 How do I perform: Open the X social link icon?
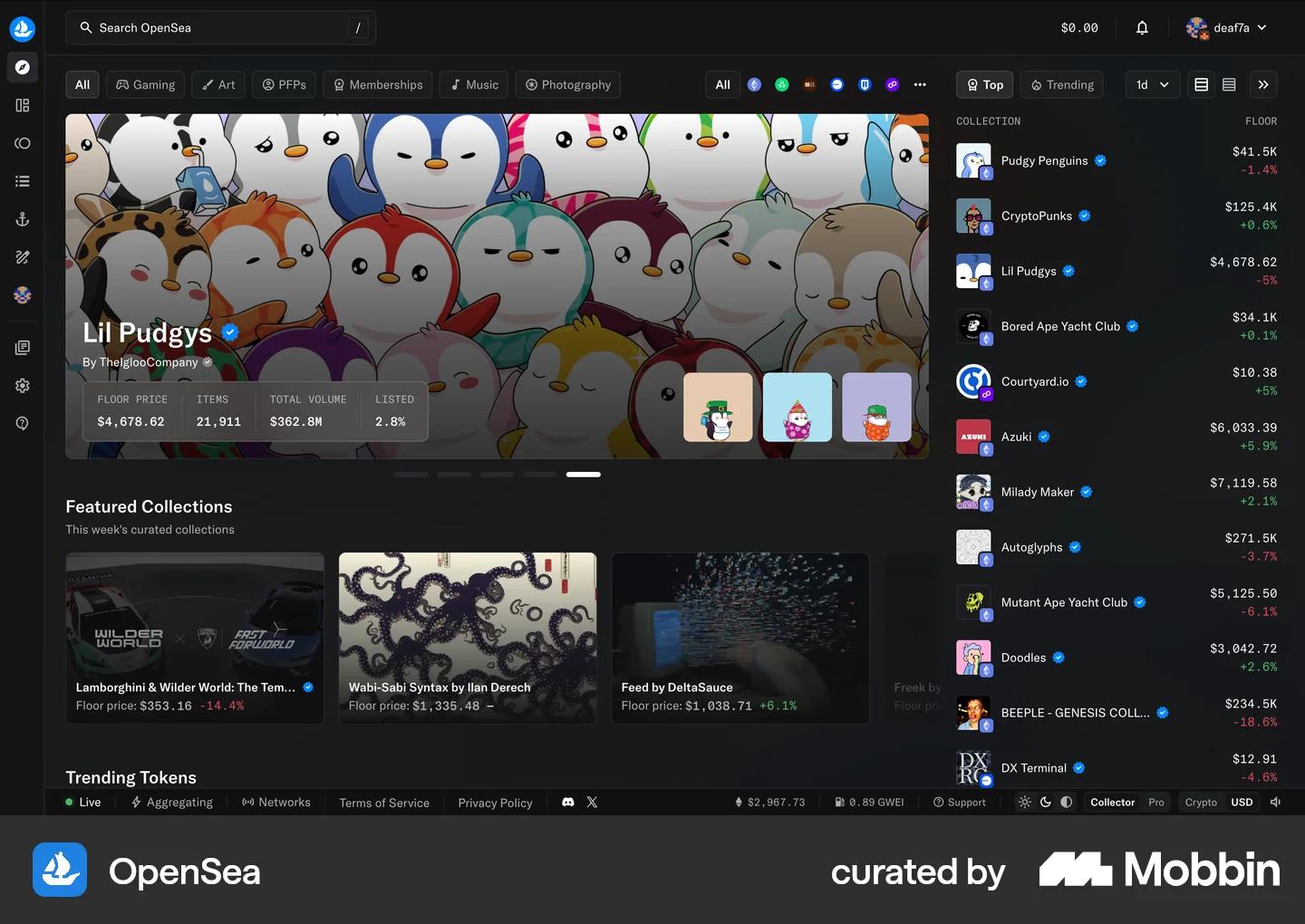592,803
